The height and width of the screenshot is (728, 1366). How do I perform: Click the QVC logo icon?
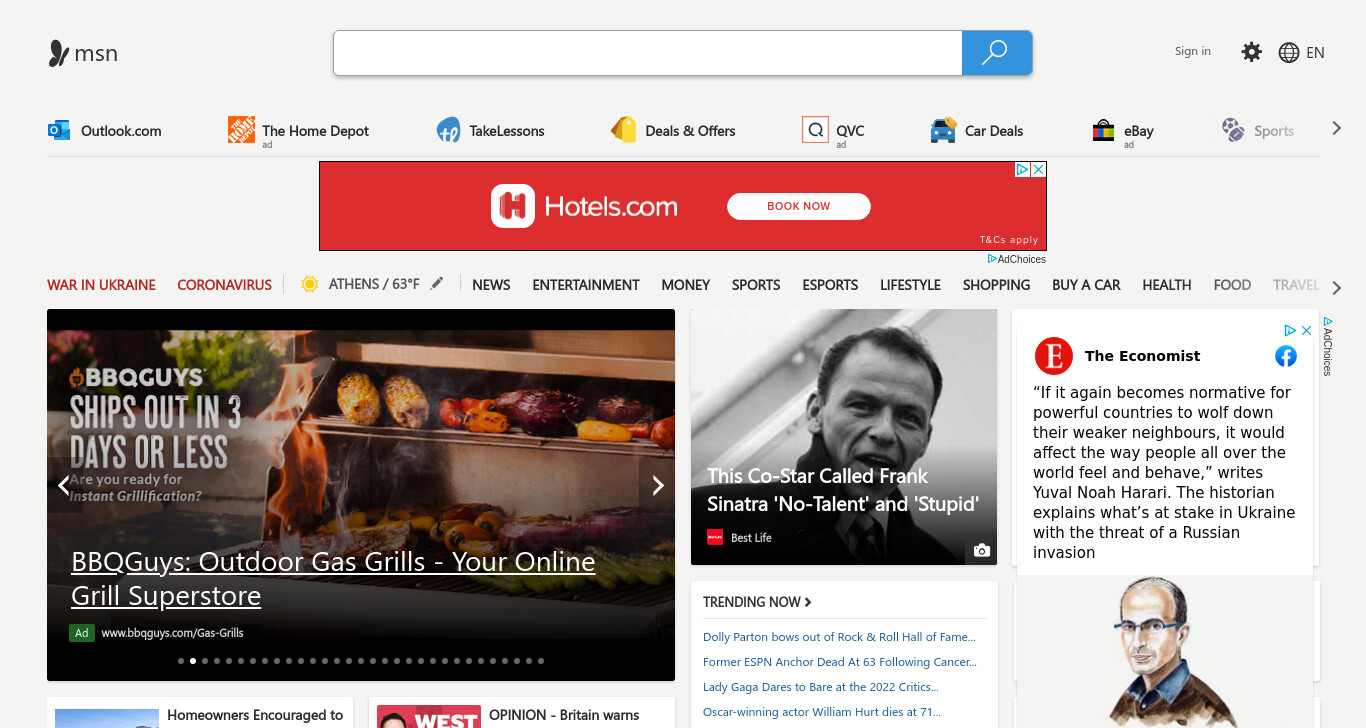tap(815, 130)
